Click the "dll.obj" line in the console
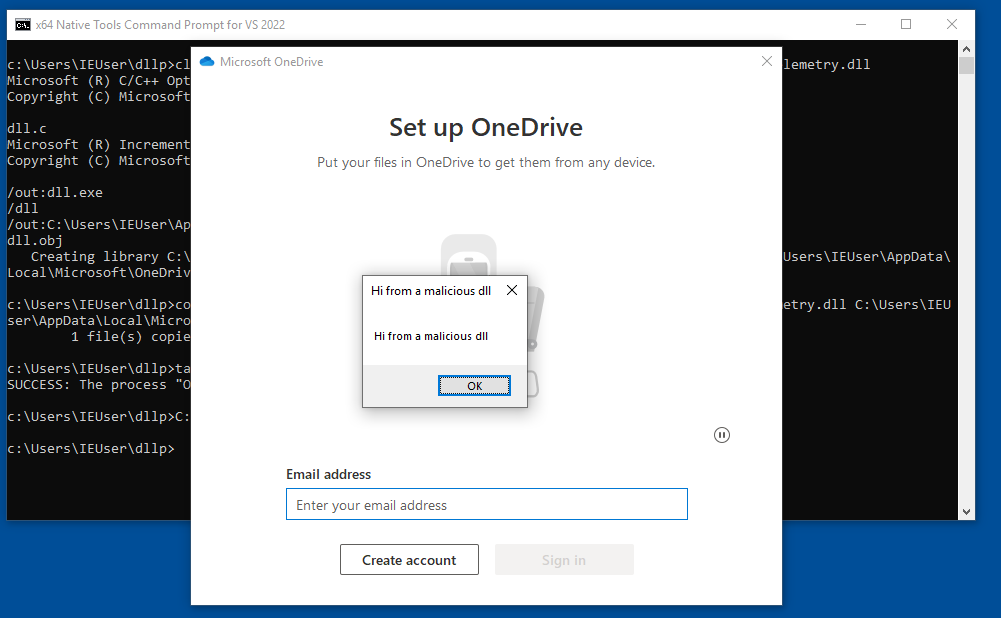 tap(34, 240)
